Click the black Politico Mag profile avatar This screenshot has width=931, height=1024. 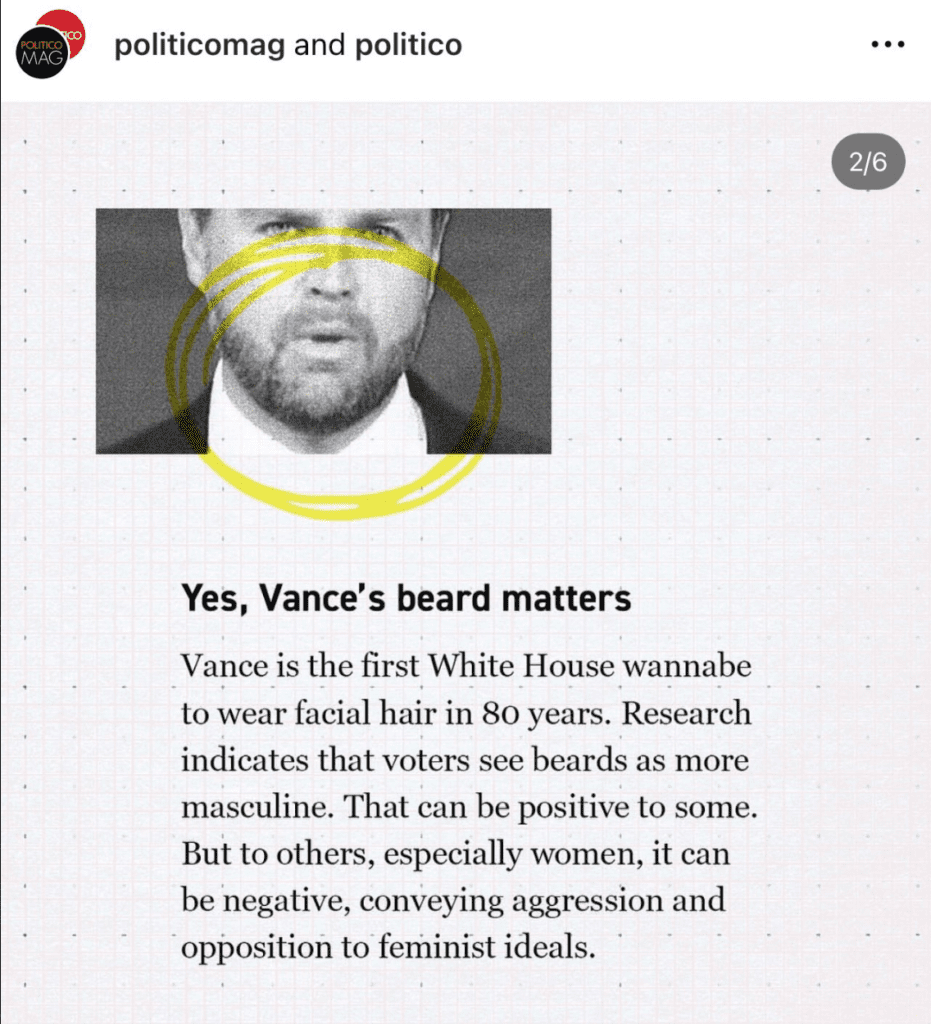point(41,56)
